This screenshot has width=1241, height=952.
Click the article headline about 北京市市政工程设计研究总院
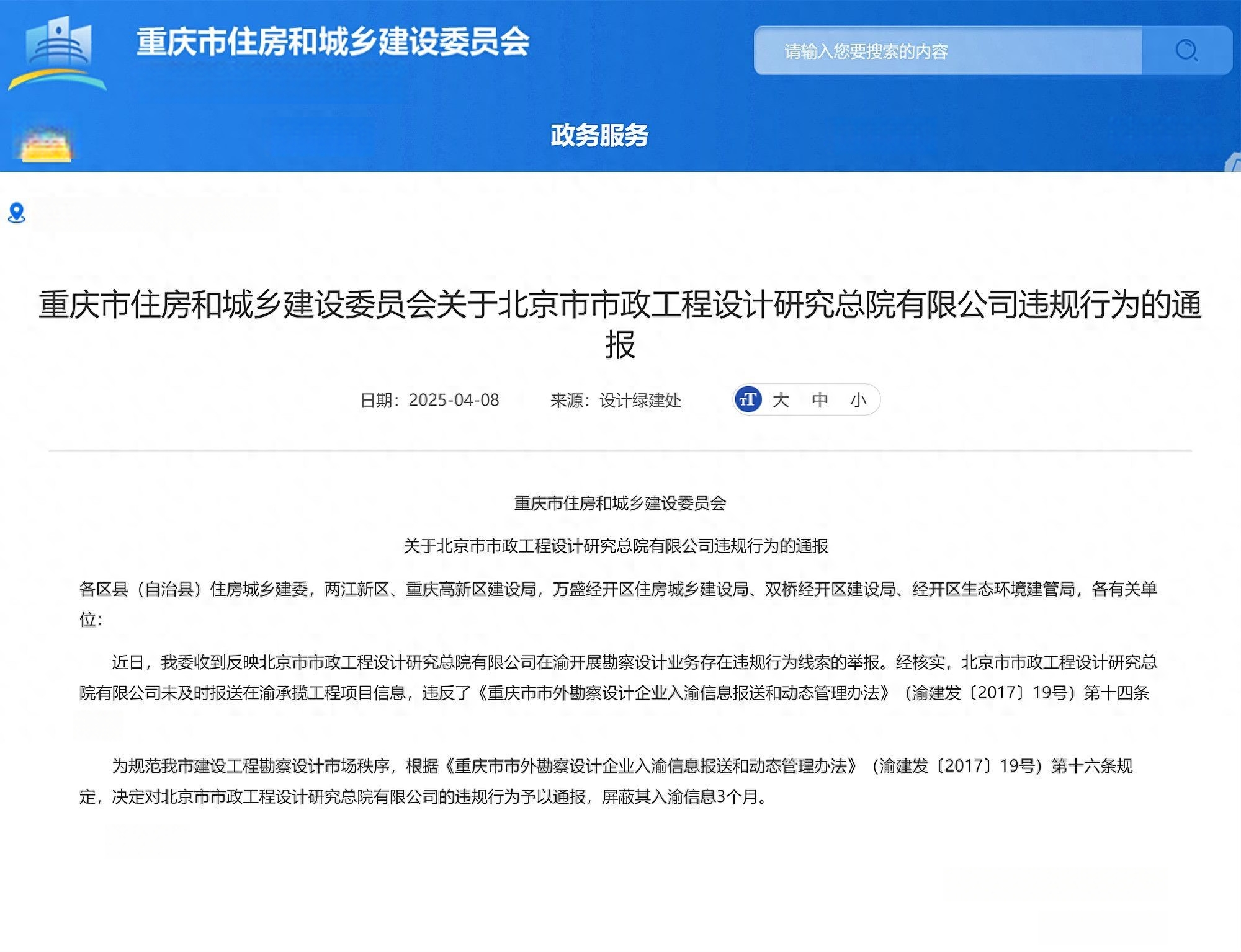(620, 324)
